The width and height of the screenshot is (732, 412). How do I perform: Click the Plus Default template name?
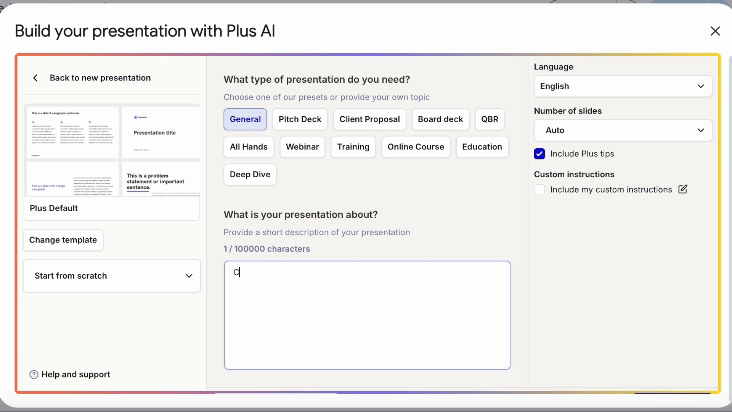tap(54, 208)
